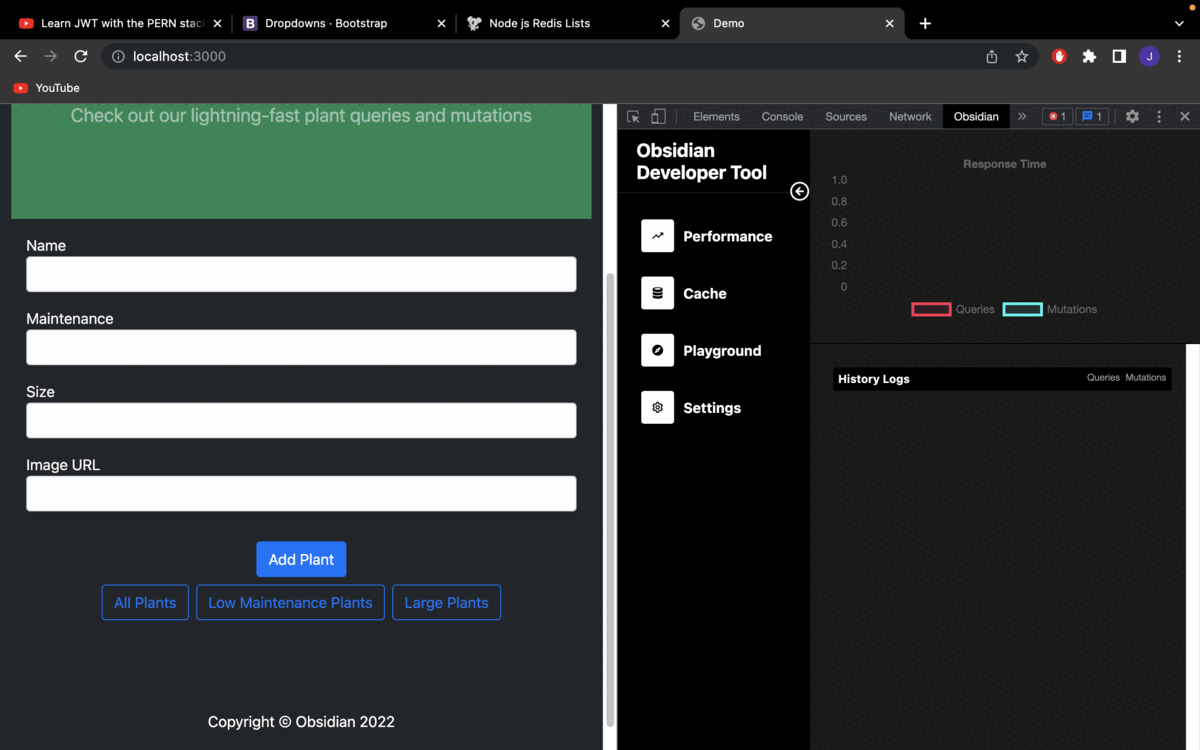Open the Sources tab in DevTools
Screen dimensions: 1200x750
coord(846,116)
